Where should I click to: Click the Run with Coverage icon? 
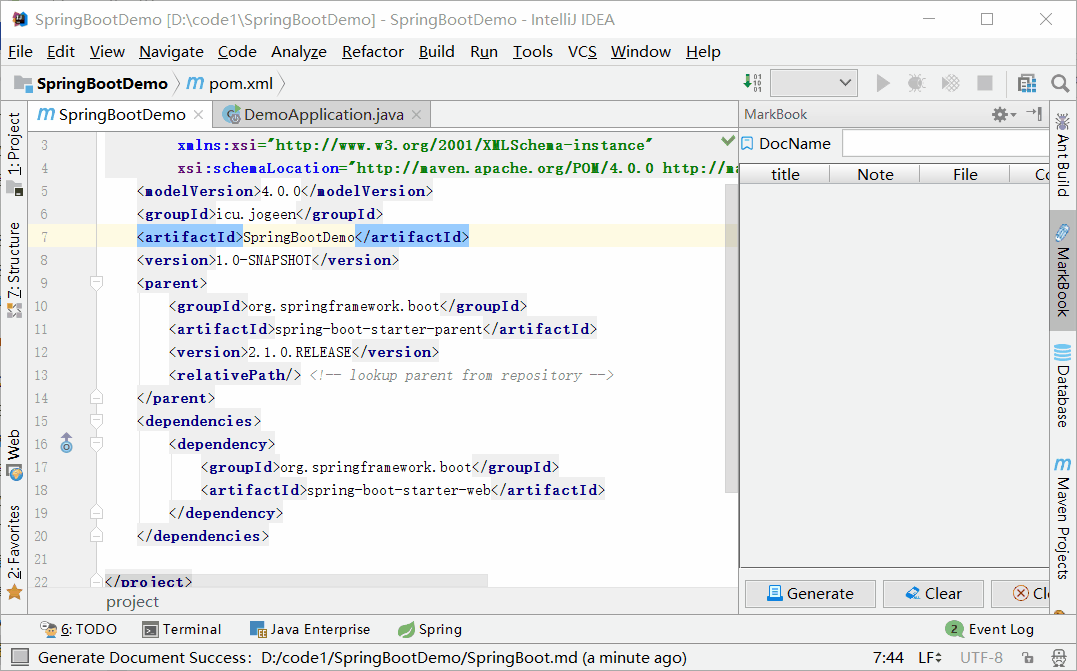(x=951, y=84)
